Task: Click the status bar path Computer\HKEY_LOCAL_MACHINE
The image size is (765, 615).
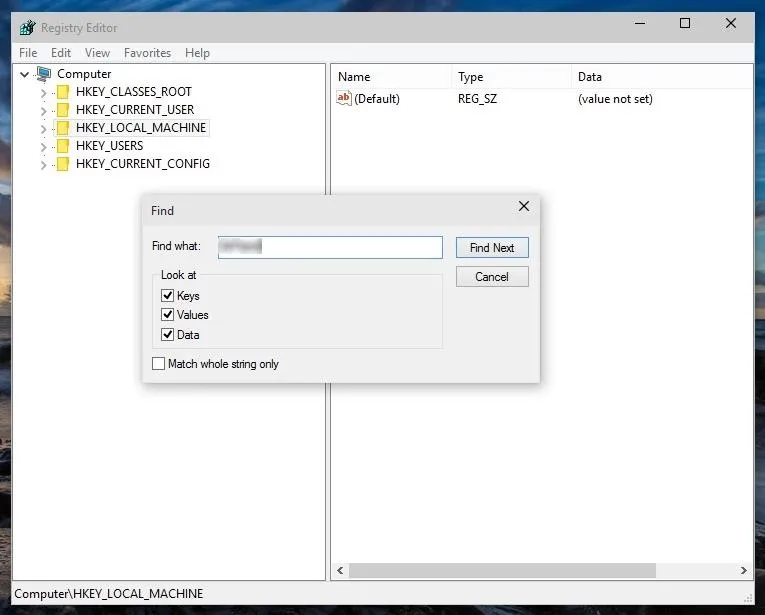Action: [x=108, y=594]
